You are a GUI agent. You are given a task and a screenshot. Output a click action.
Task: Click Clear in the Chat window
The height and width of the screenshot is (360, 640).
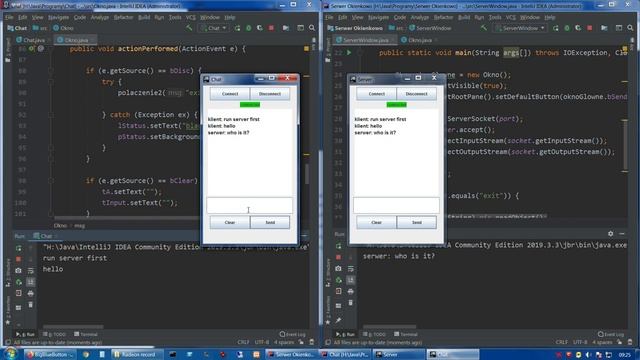click(x=230, y=222)
